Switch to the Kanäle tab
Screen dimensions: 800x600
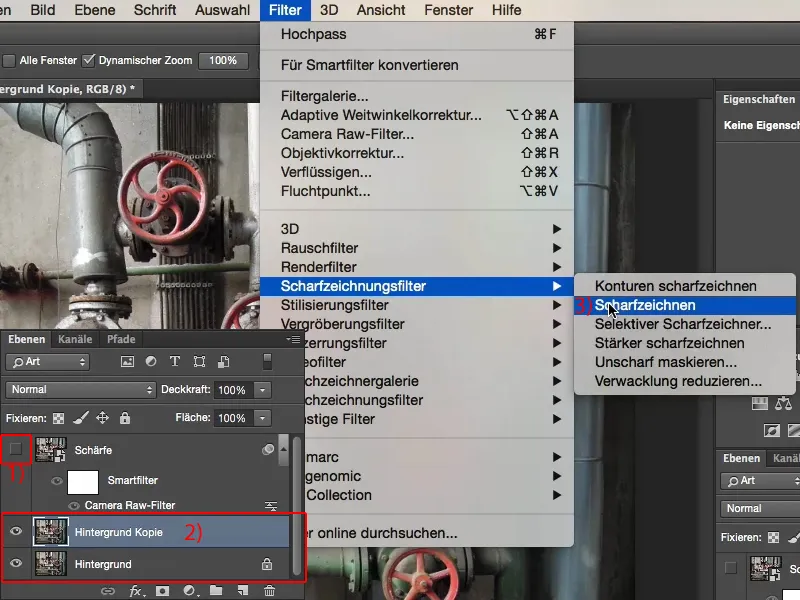75,339
